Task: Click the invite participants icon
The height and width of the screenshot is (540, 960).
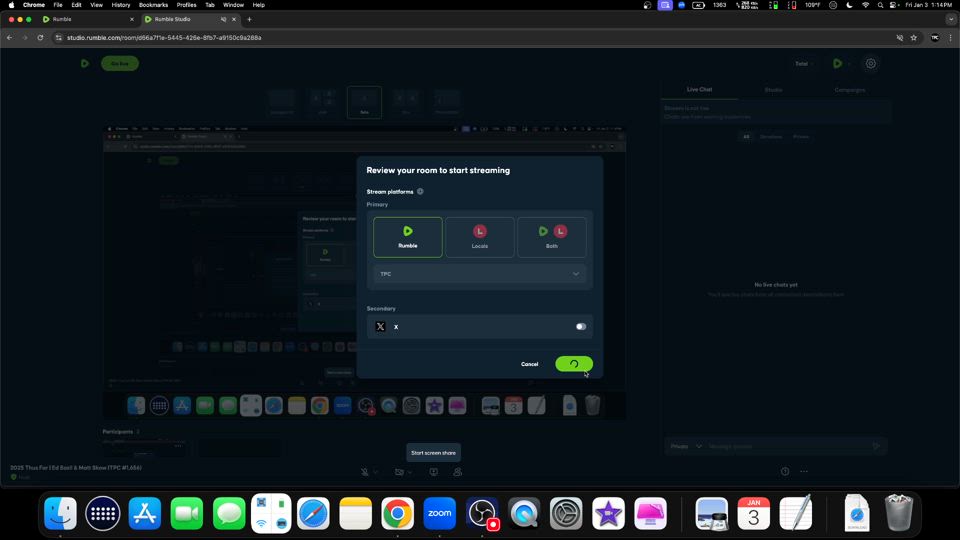Action: click(x=457, y=472)
